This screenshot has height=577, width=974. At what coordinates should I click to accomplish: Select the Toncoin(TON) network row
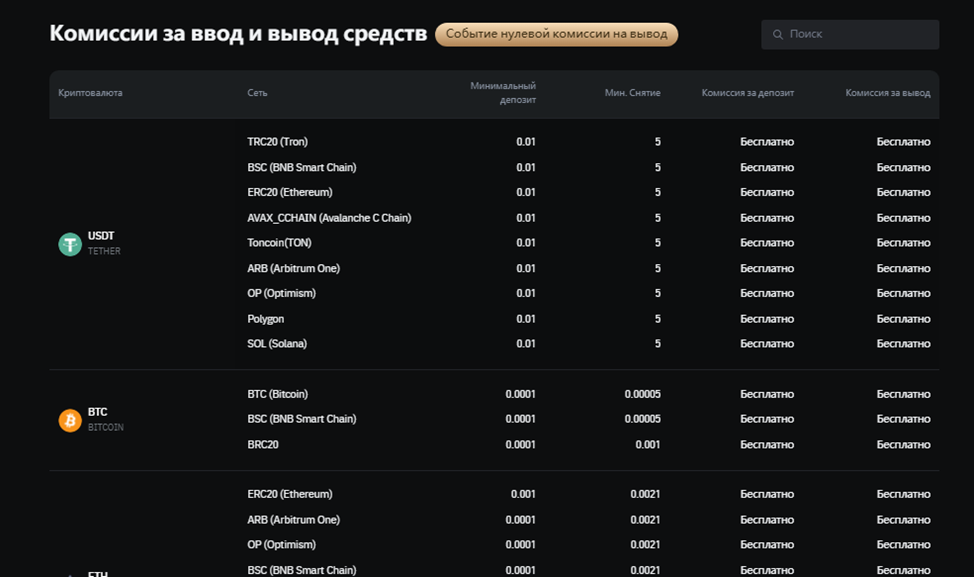(x=280, y=242)
